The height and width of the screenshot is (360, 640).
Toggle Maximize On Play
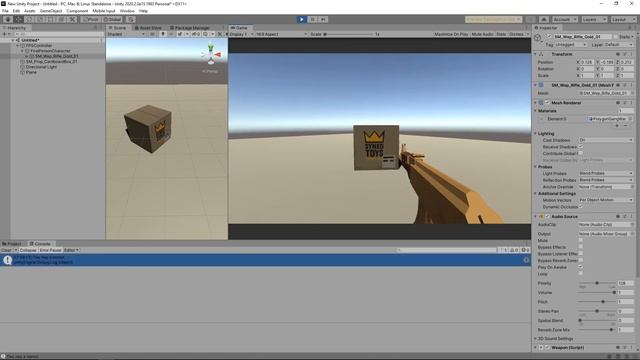(x=451, y=34)
